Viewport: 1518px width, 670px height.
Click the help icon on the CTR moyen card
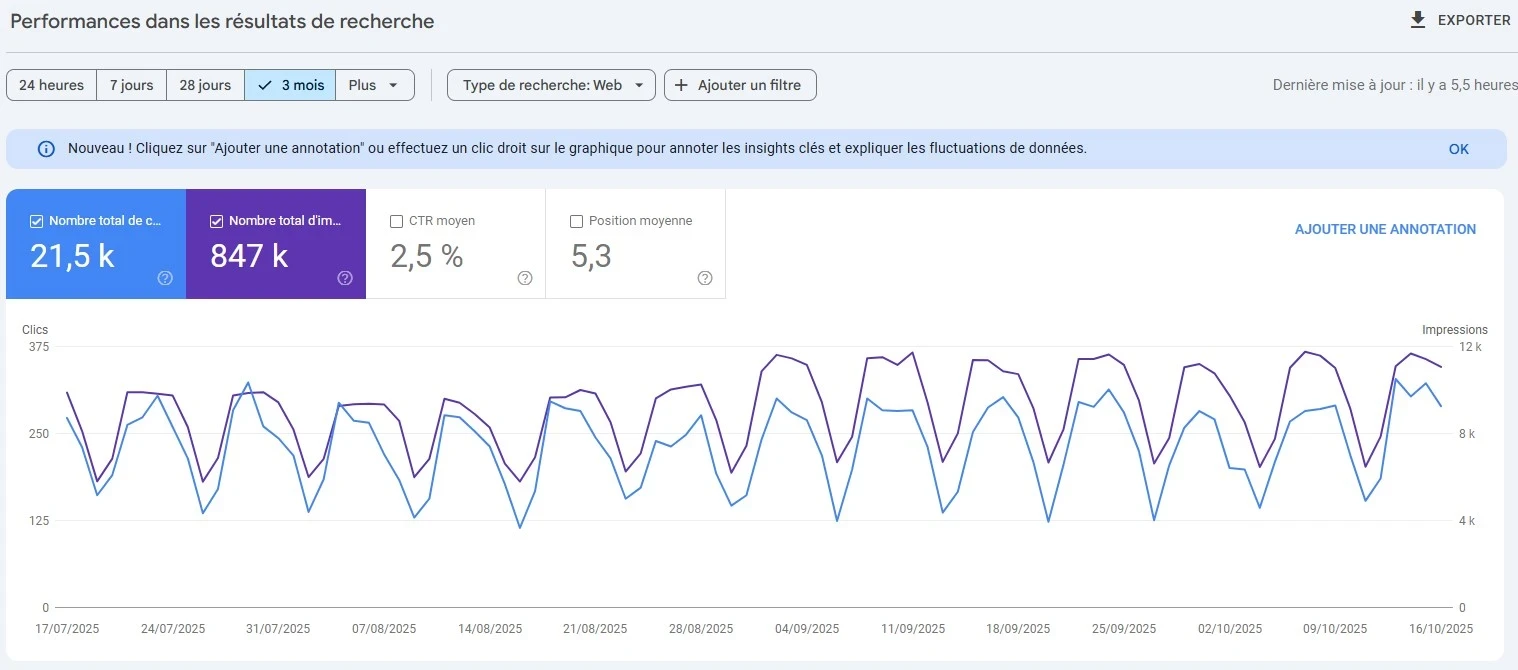pos(524,278)
